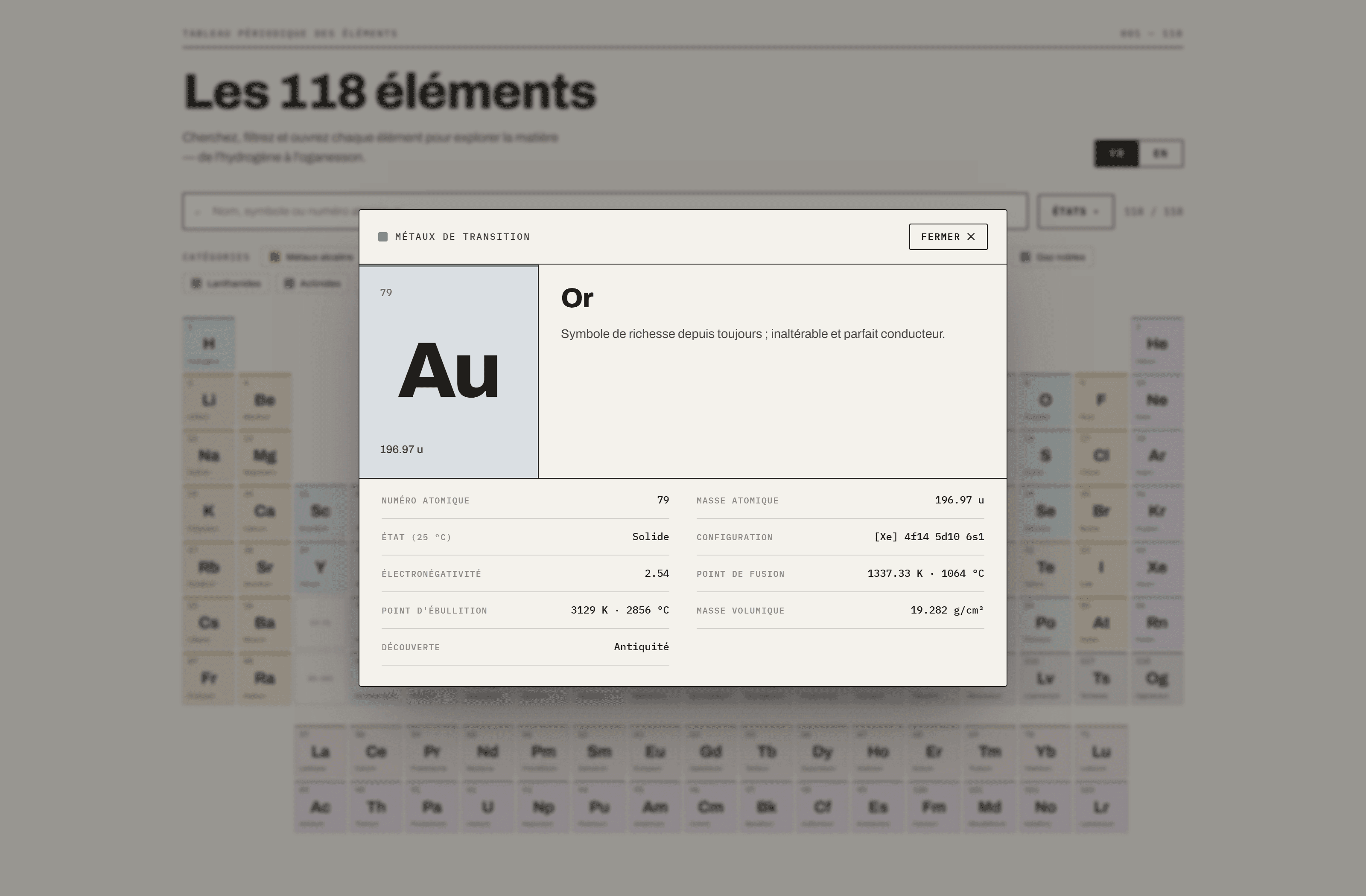Open the lithium (Li) element tile
Screen dimensions: 1366x896
pos(209,400)
